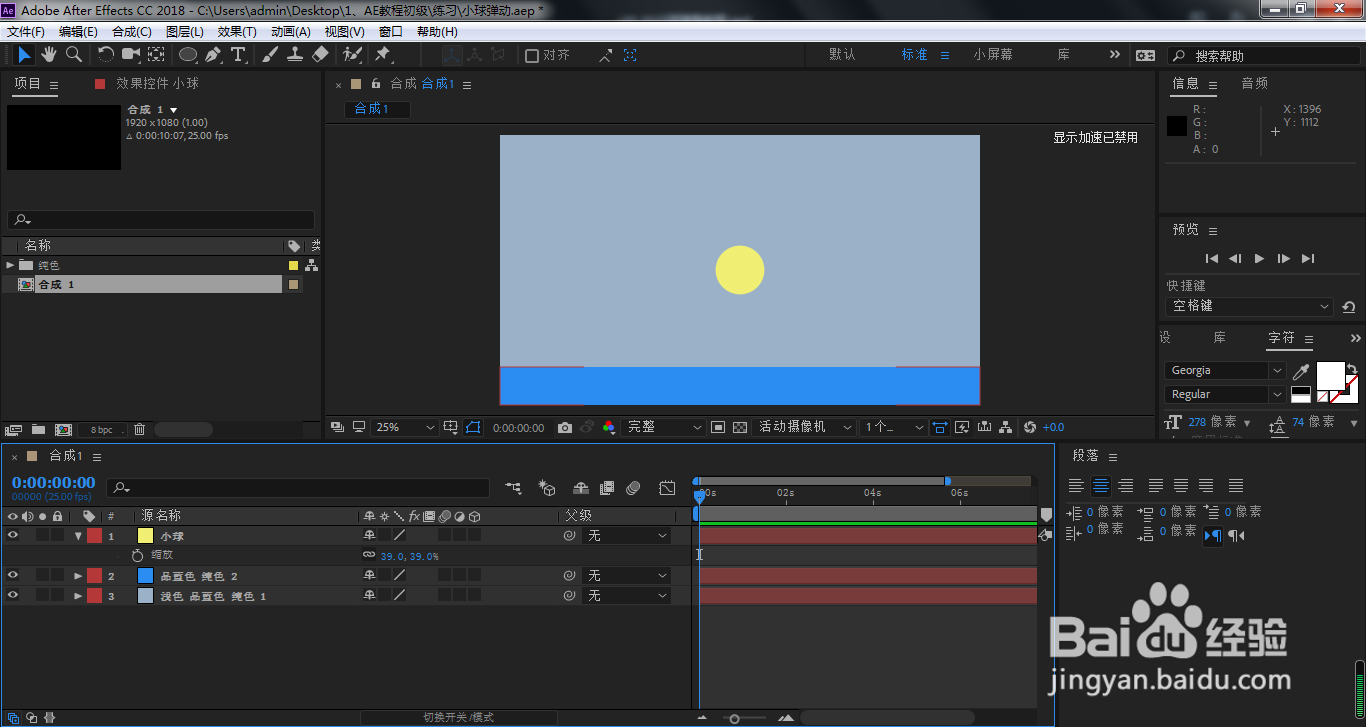
Task: Open the 文件(F) menu
Action: pos(26,32)
